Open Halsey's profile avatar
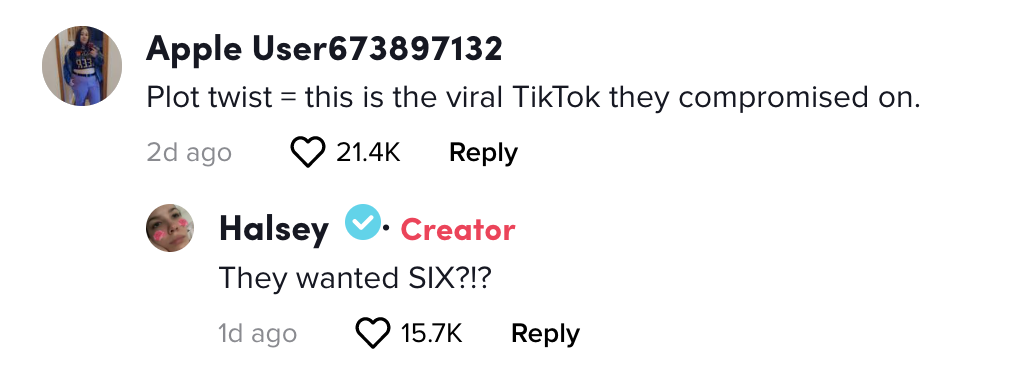 tap(170, 228)
